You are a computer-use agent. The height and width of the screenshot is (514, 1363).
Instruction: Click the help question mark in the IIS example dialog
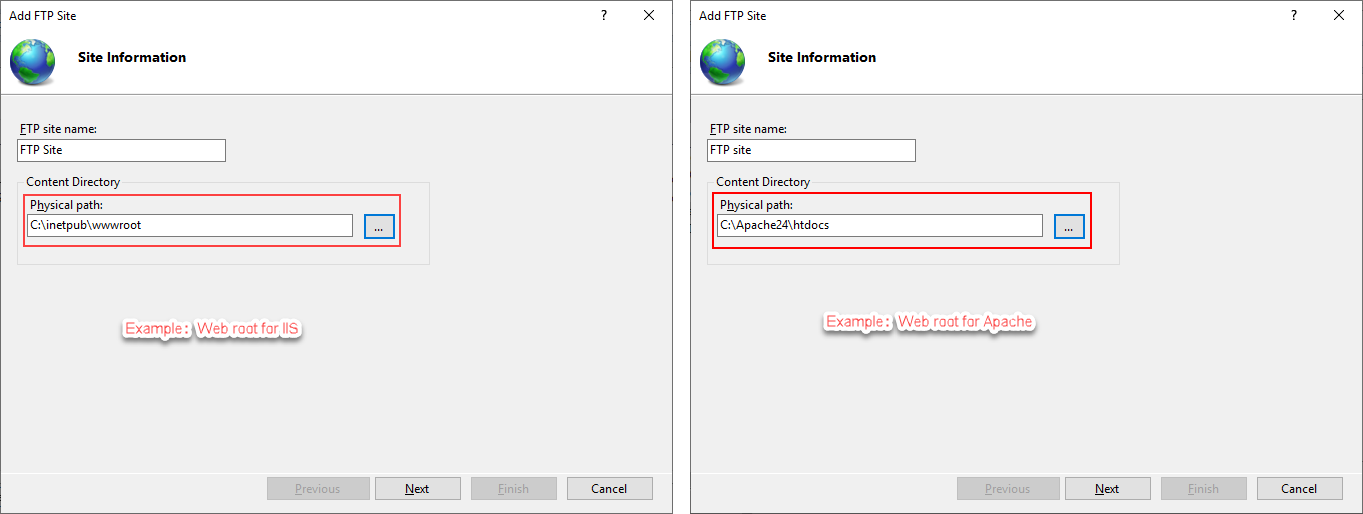(604, 16)
